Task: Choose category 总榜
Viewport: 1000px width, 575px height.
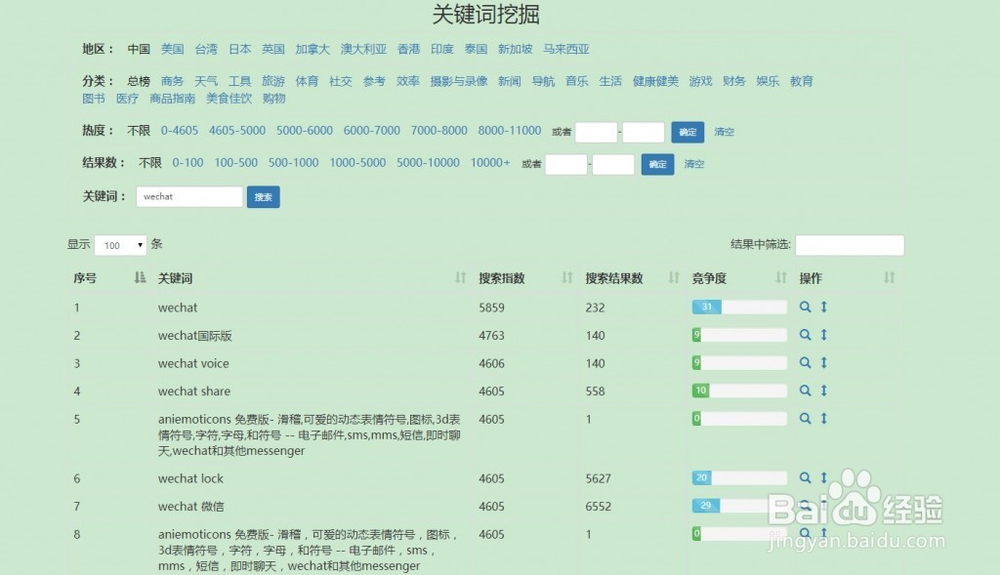Action: (x=138, y=81)
